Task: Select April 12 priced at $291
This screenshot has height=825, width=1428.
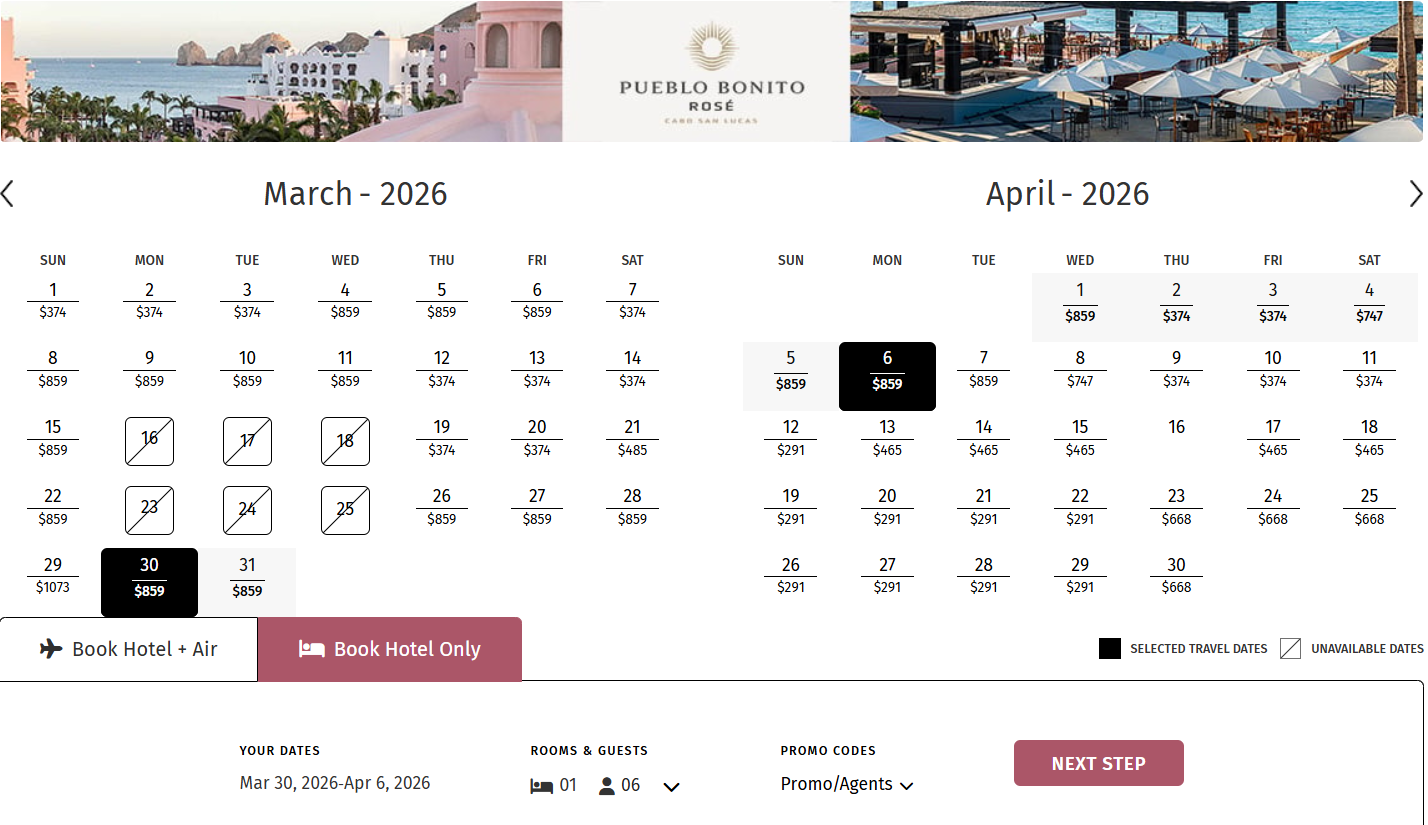Action: [790, 438]
